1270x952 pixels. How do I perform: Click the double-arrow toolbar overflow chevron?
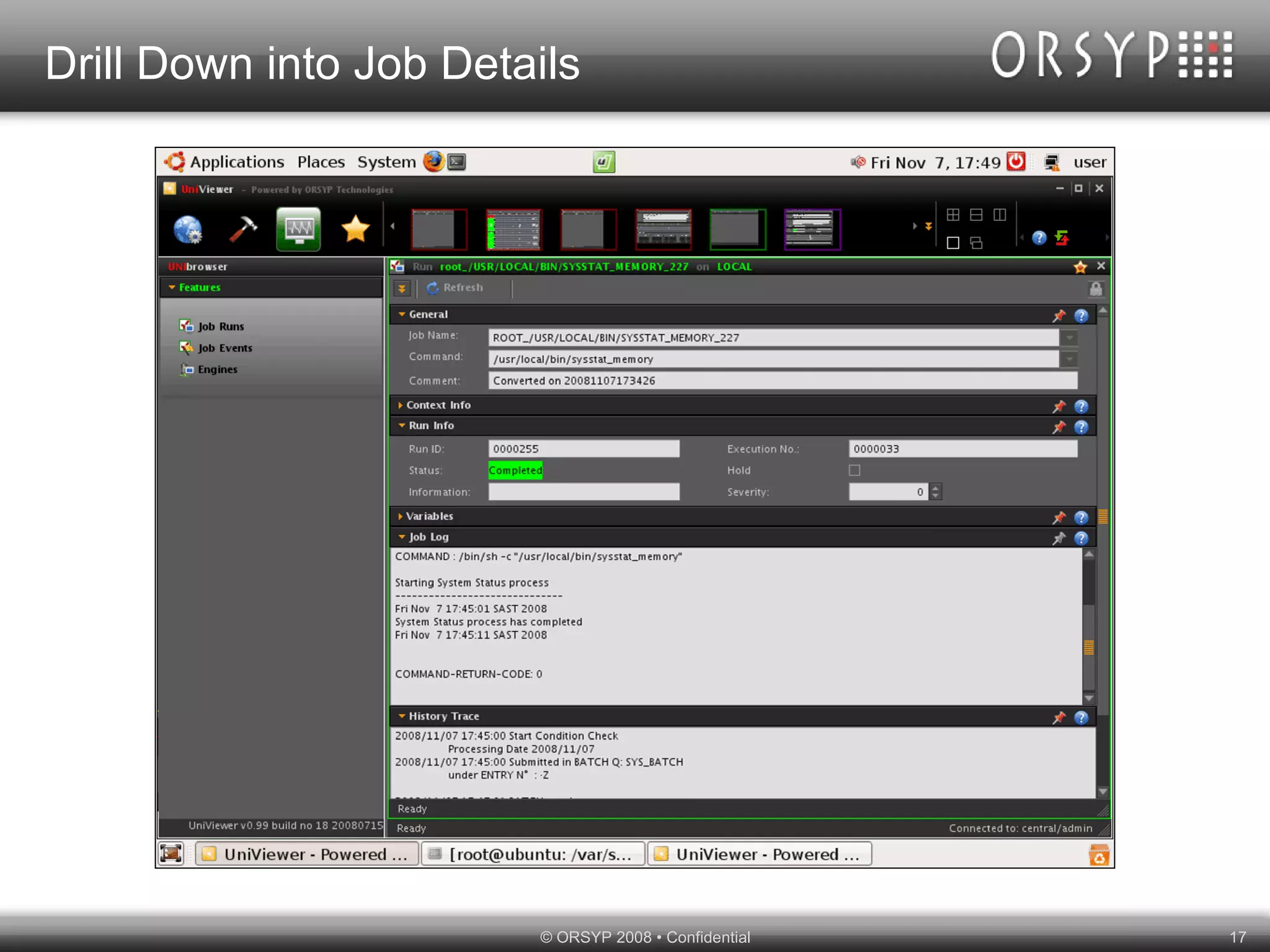coord(928,226)
